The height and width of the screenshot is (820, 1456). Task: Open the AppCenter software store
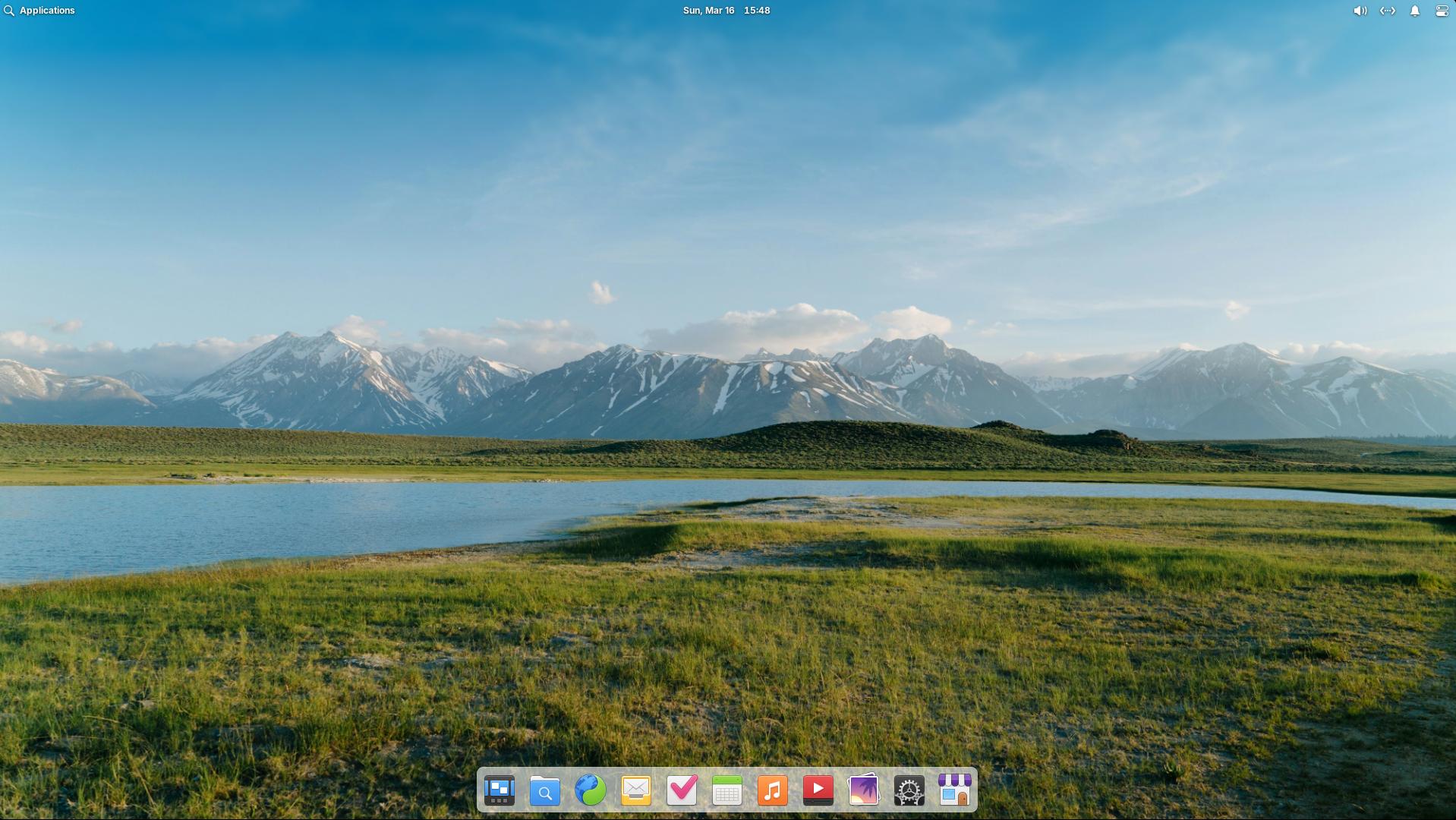pyautogui.click(x=955, y=790)
